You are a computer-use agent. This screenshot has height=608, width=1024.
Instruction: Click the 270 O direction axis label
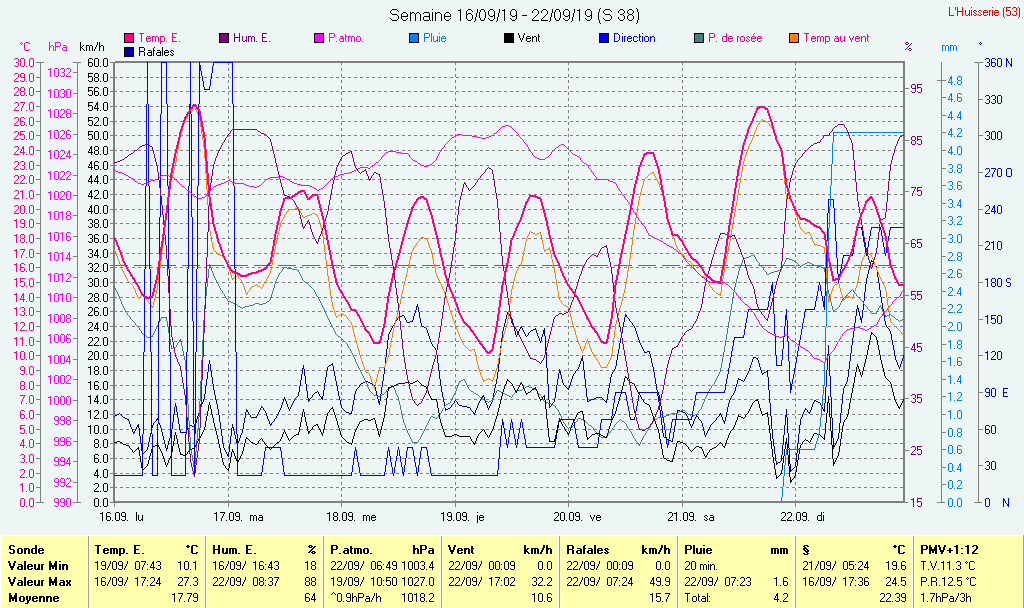pyautogui.click(x=999, y=173)
